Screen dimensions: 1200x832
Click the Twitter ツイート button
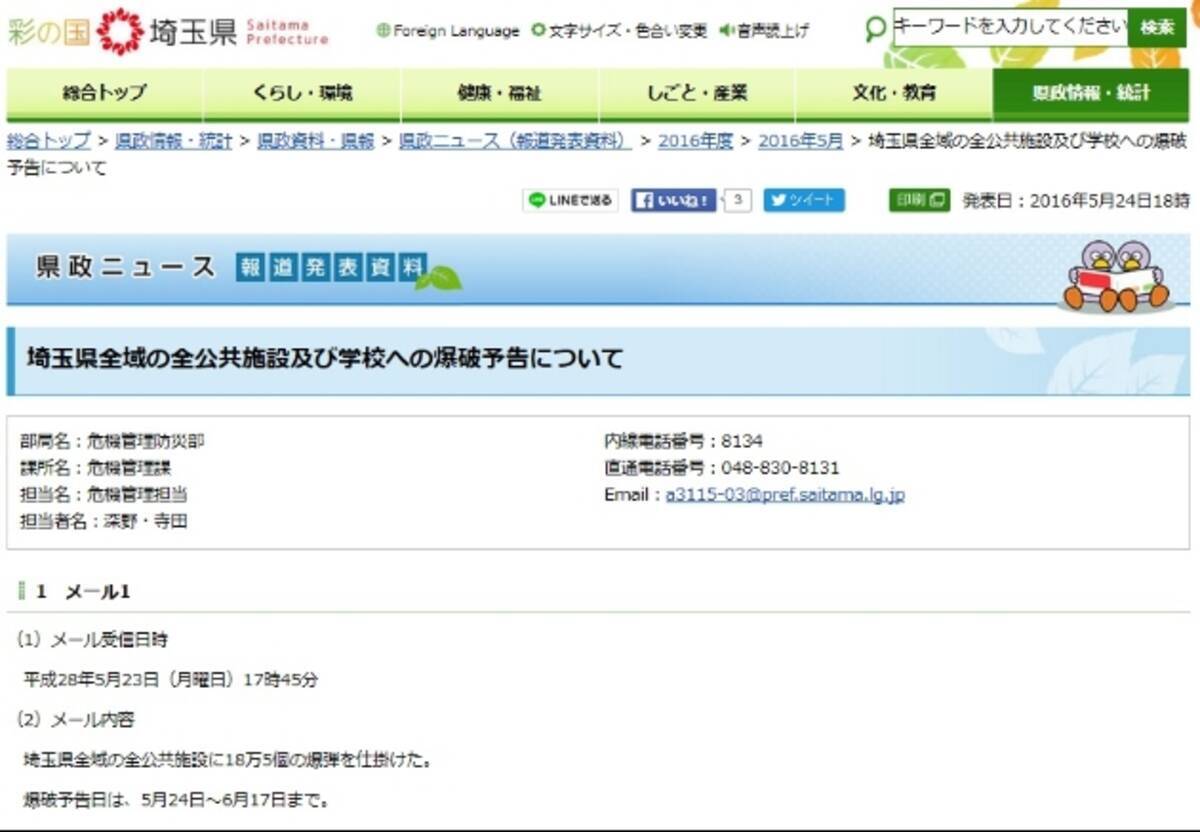tap(804, 200)
